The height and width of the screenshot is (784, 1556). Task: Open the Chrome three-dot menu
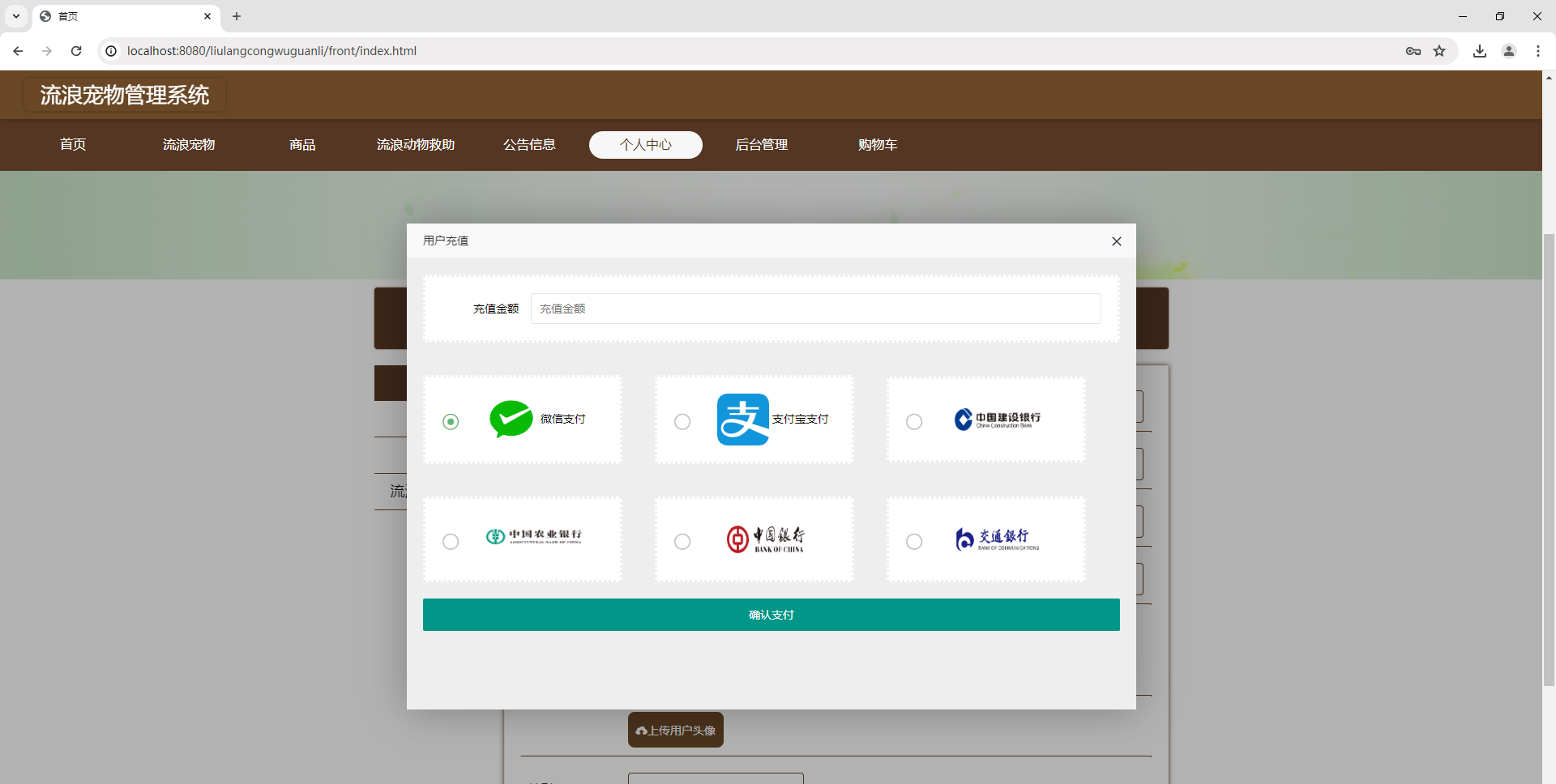[x=1538, y=51]
